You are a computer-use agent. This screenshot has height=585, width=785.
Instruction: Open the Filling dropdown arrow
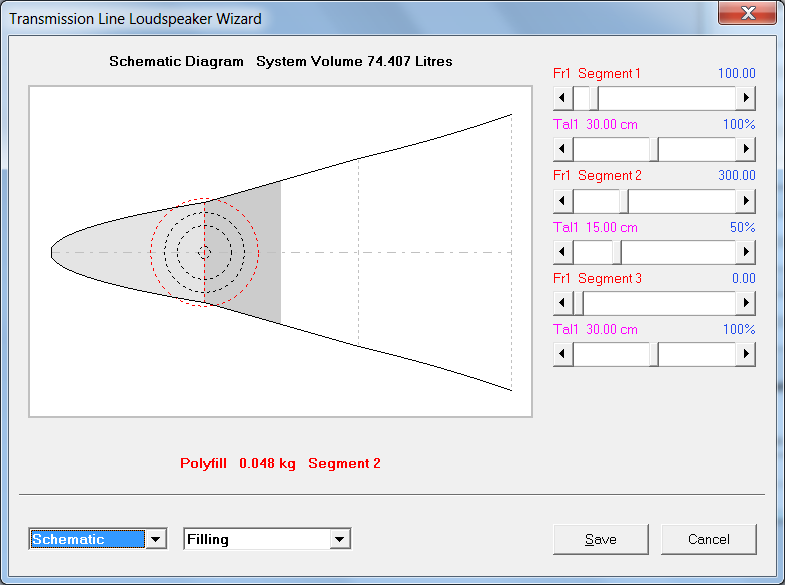click(x=340, y=539)
